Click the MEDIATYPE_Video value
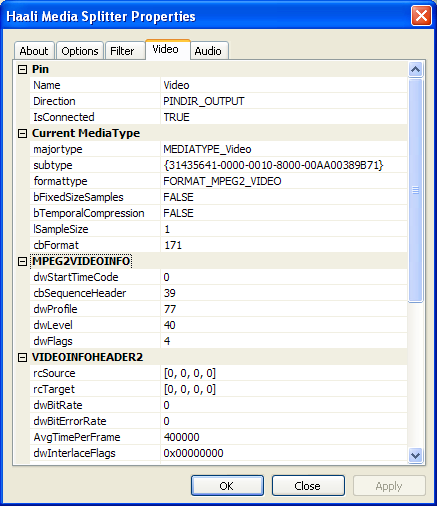Viewport: 437px width, 506px height. tap(207, 149)
